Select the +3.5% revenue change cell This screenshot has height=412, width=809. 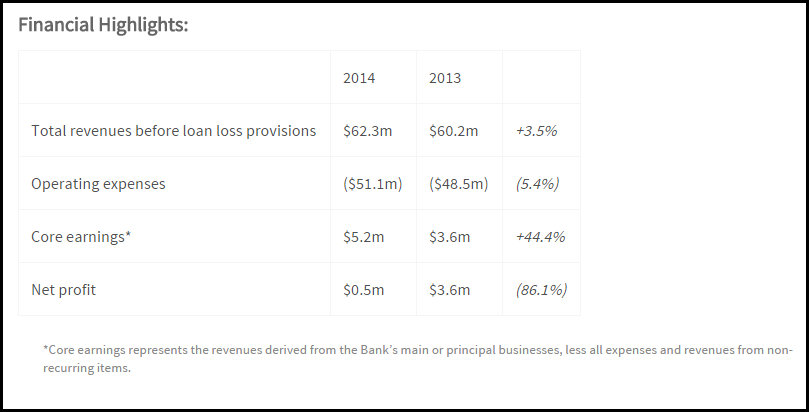click(536, 131)
